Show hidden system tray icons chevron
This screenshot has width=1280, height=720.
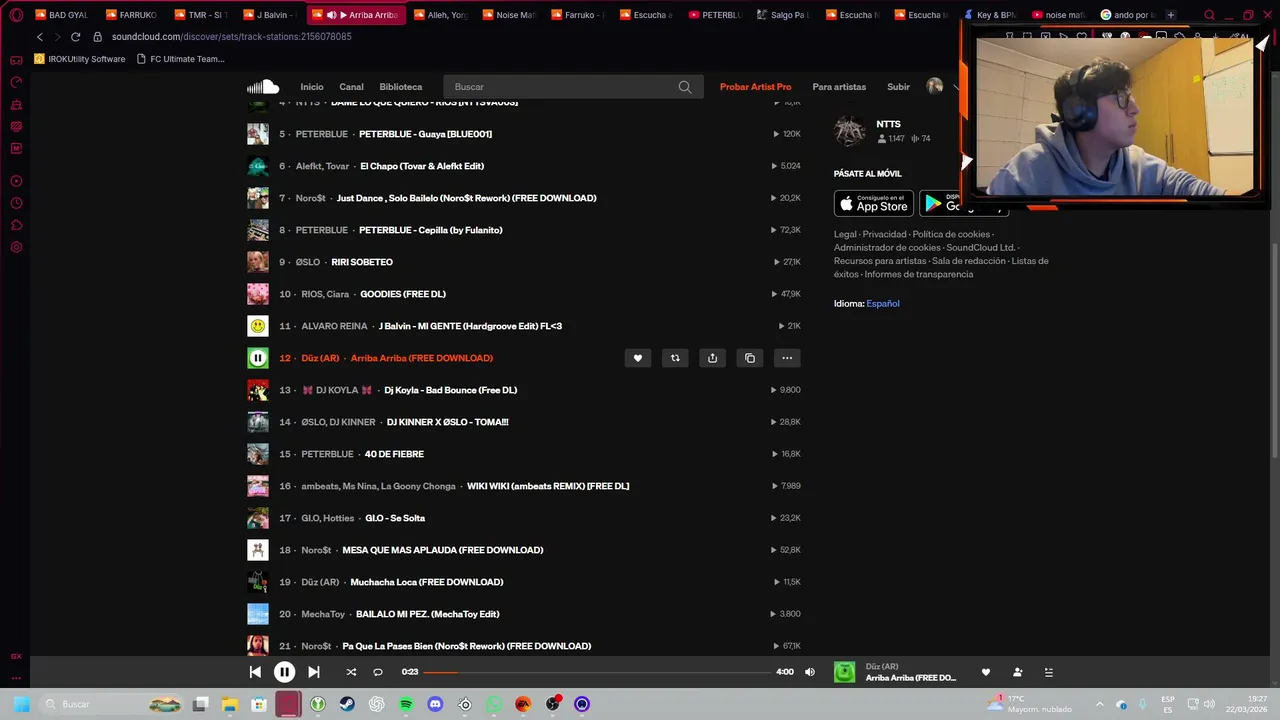[x=1100, y=704]
